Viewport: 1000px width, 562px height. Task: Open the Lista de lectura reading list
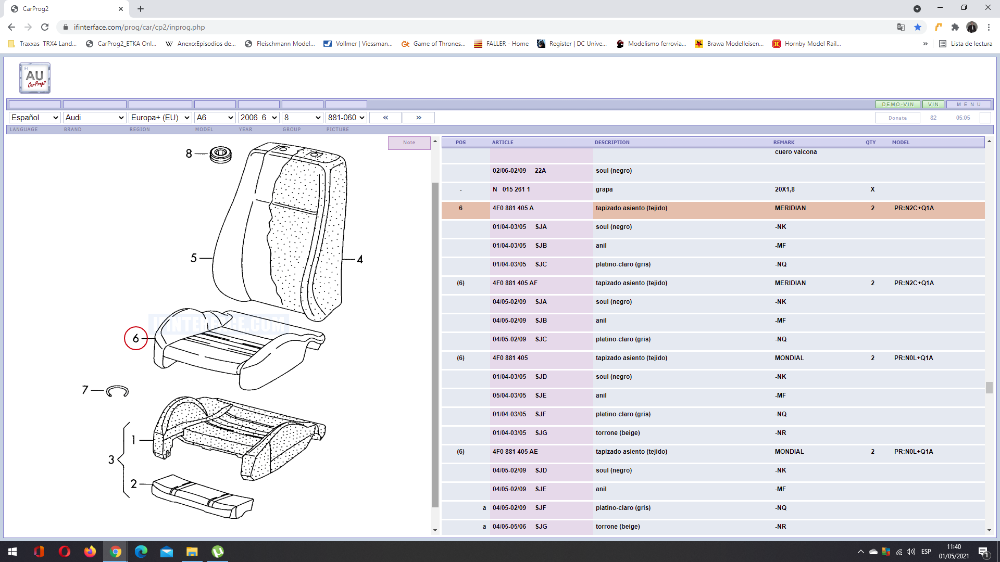pyautogui.click(x=966, y=44)
